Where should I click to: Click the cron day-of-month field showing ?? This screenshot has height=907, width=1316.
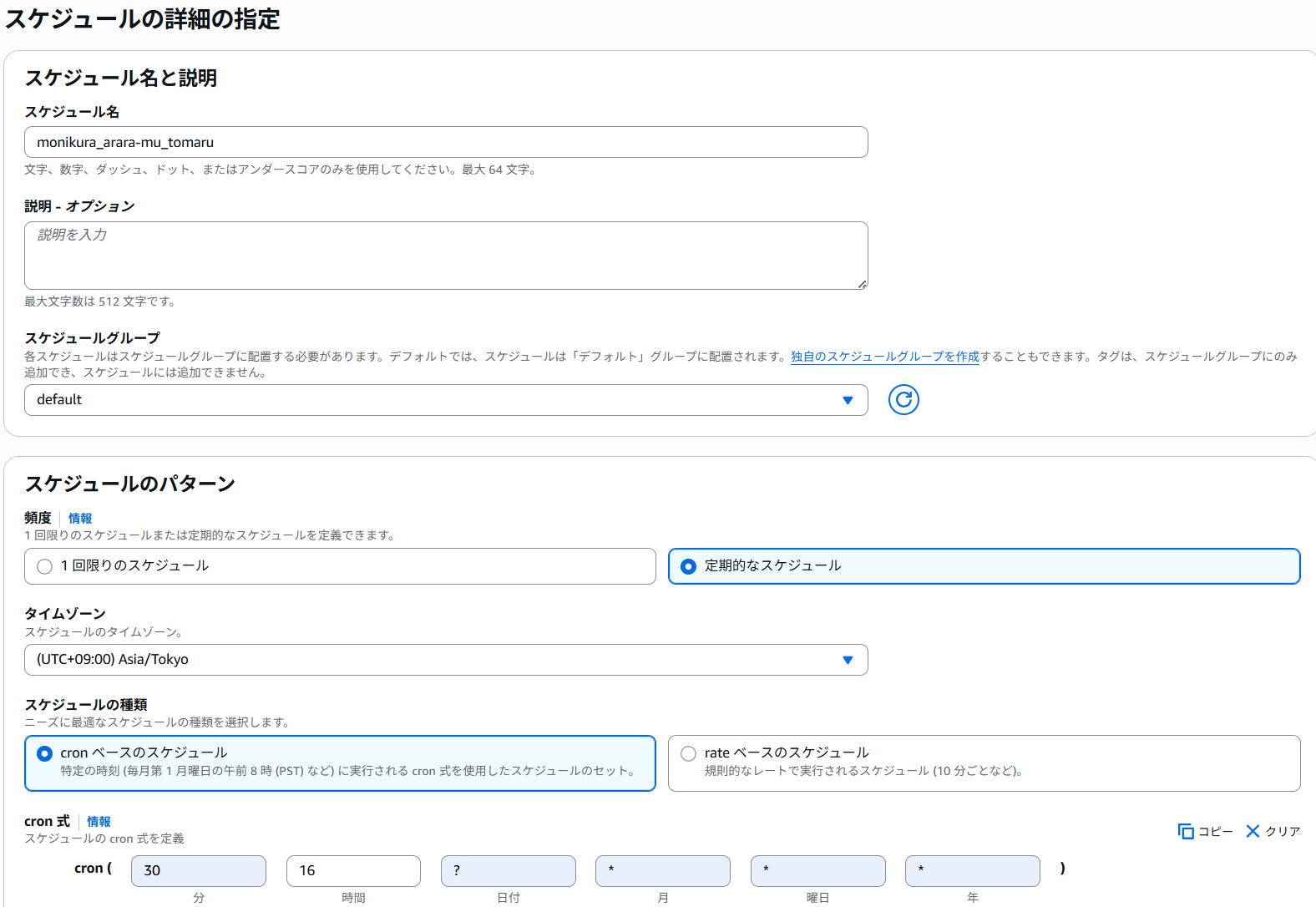509,871
